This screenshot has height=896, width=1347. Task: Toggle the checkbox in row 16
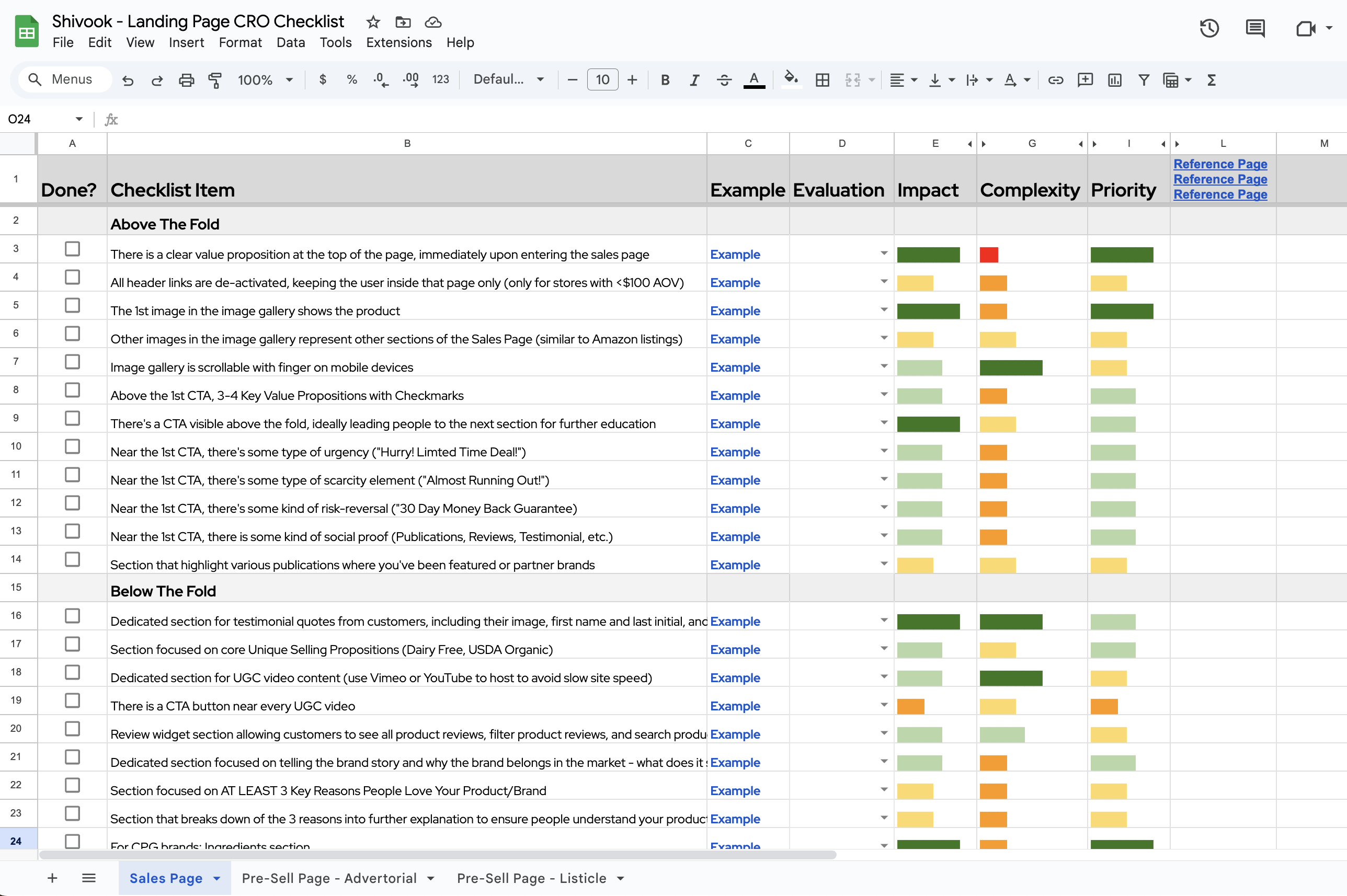point(72,615)
